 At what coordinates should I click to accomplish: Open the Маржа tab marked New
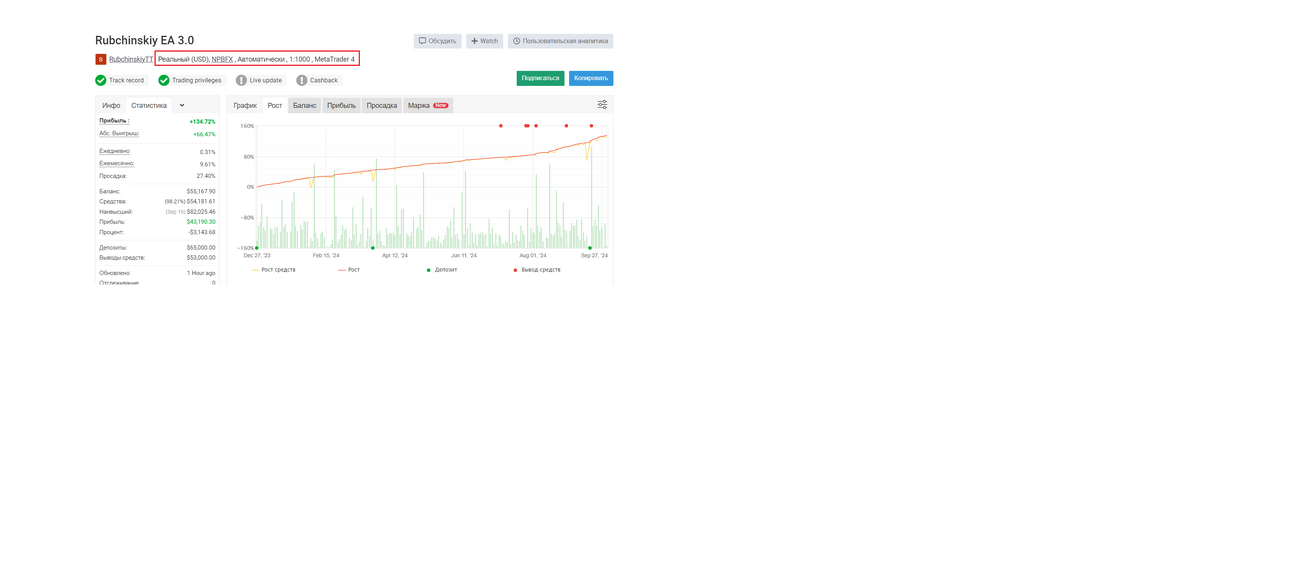coord(428,105)
